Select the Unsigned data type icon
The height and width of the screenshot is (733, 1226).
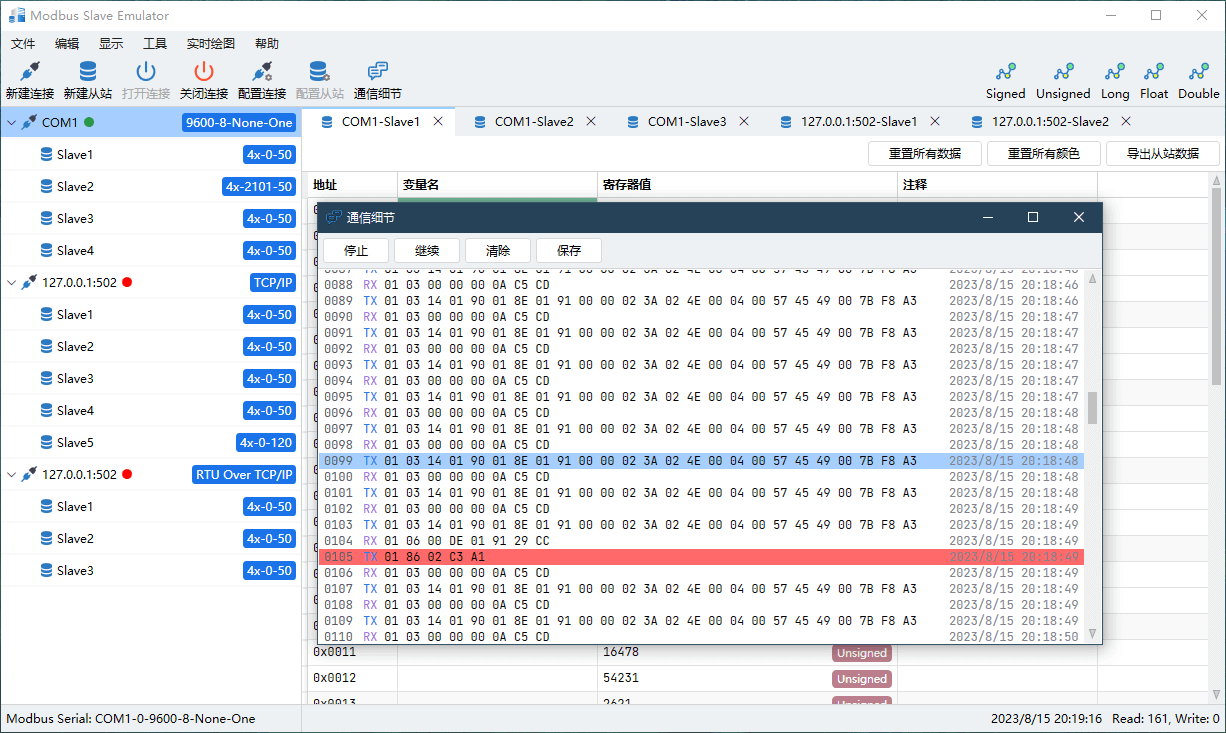coord(1063,72)
